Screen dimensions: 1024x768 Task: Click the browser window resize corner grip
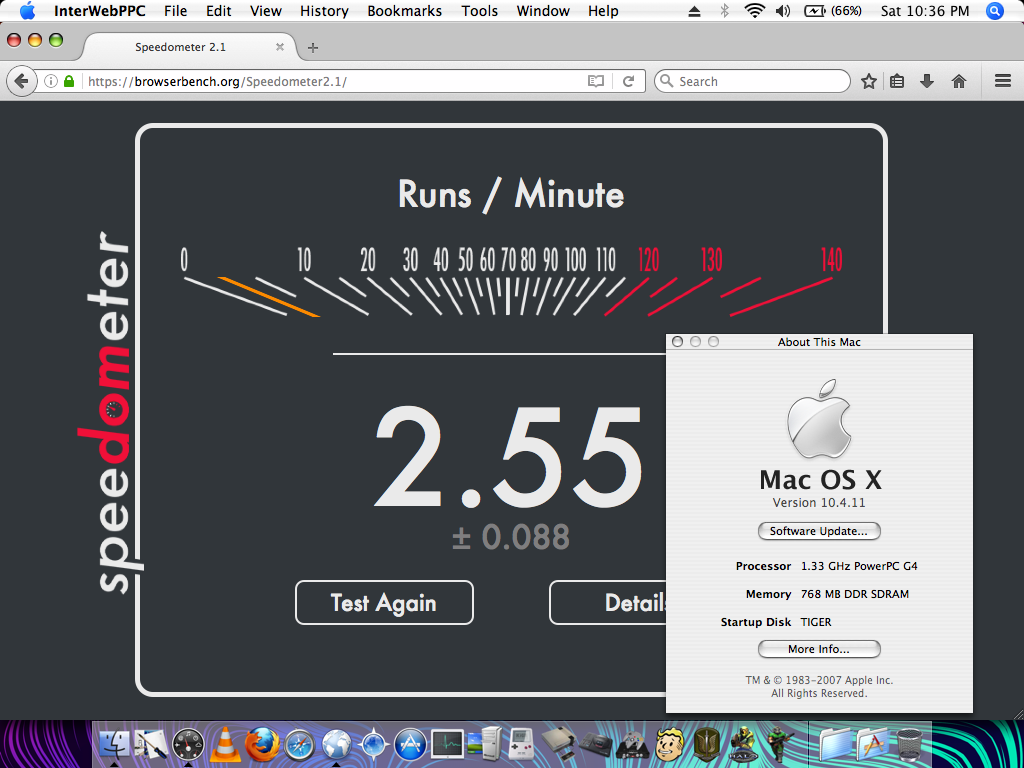coord(1016,712)
